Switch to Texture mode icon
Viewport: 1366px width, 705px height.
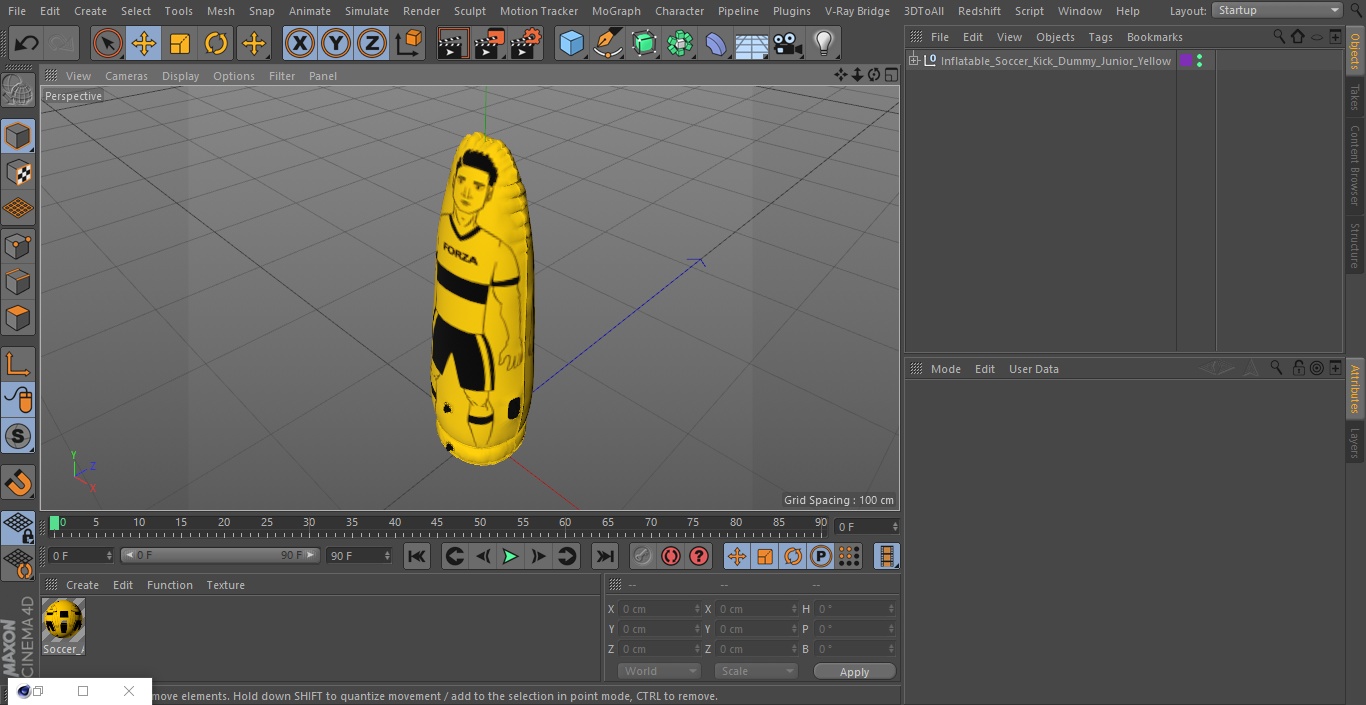click(x=18, y=172)
